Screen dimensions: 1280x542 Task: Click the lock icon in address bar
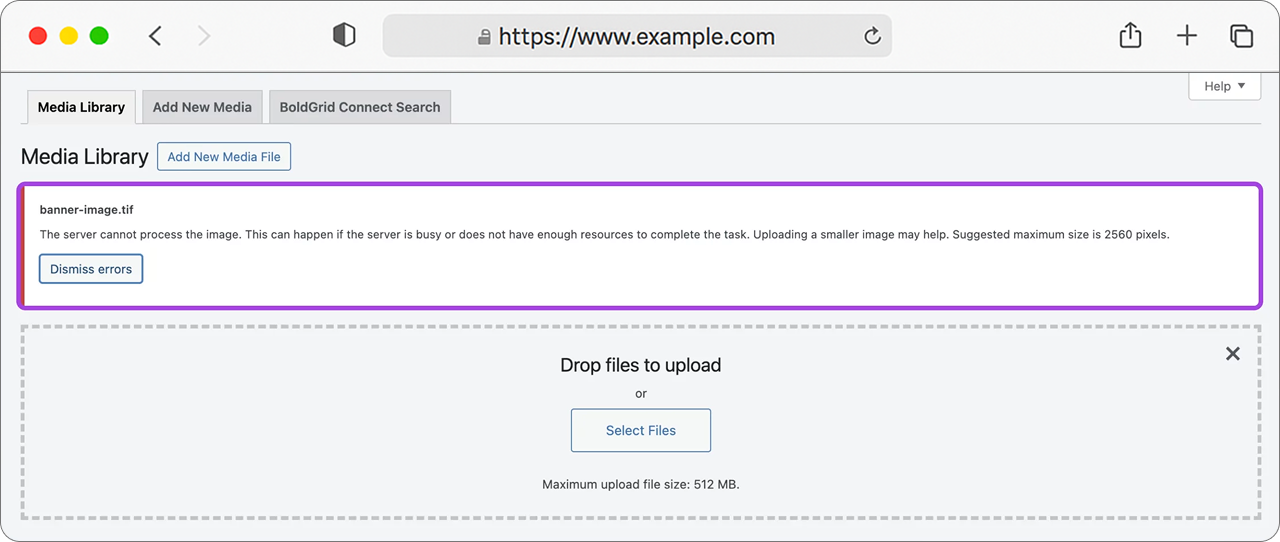(x=484, y=37)
